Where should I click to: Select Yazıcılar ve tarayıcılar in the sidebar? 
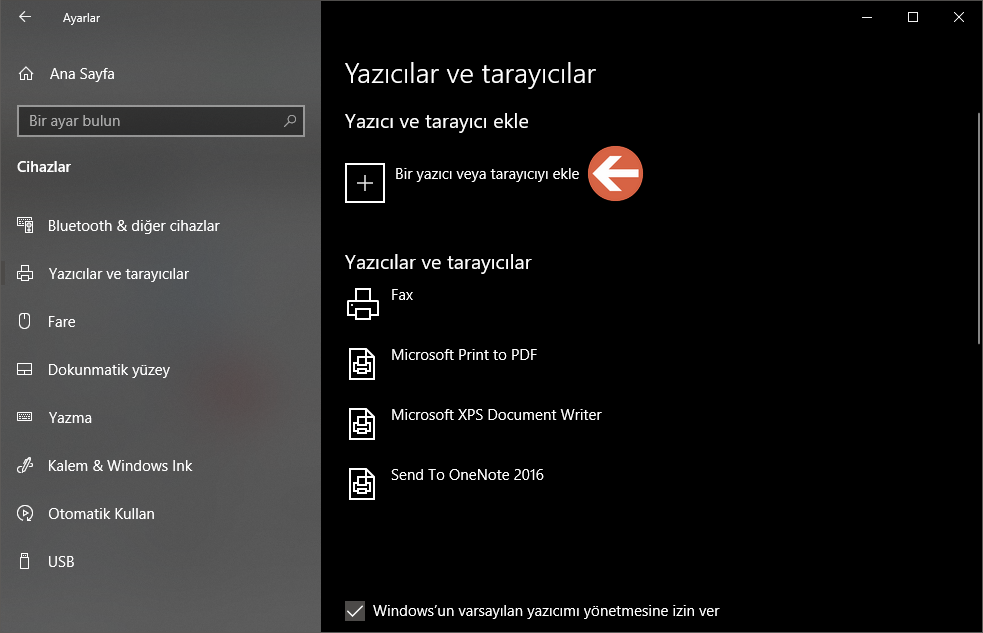(120, 273)
